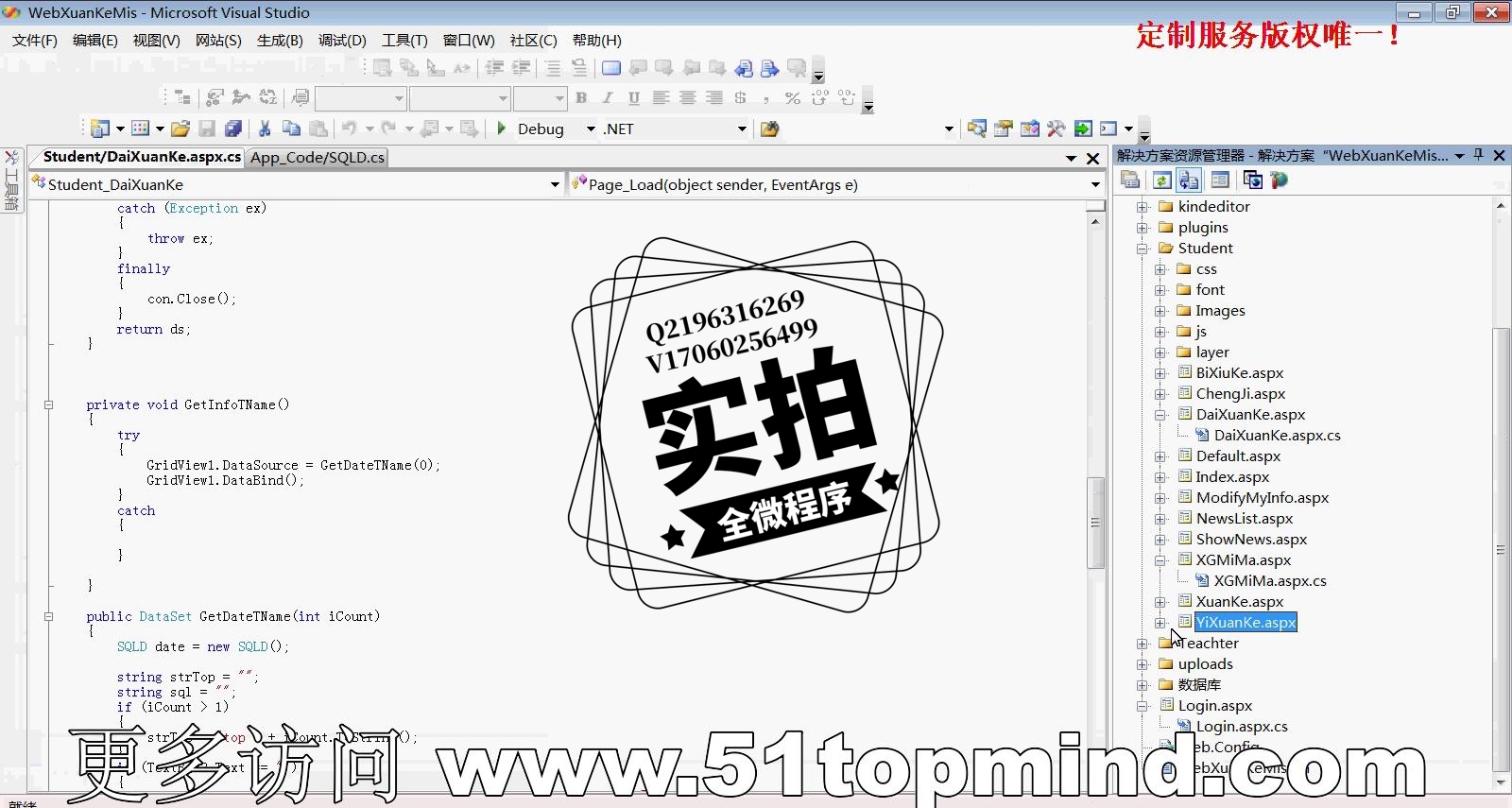Open the Toolbox wrench-and-hammer icon

coord(1057,129)
